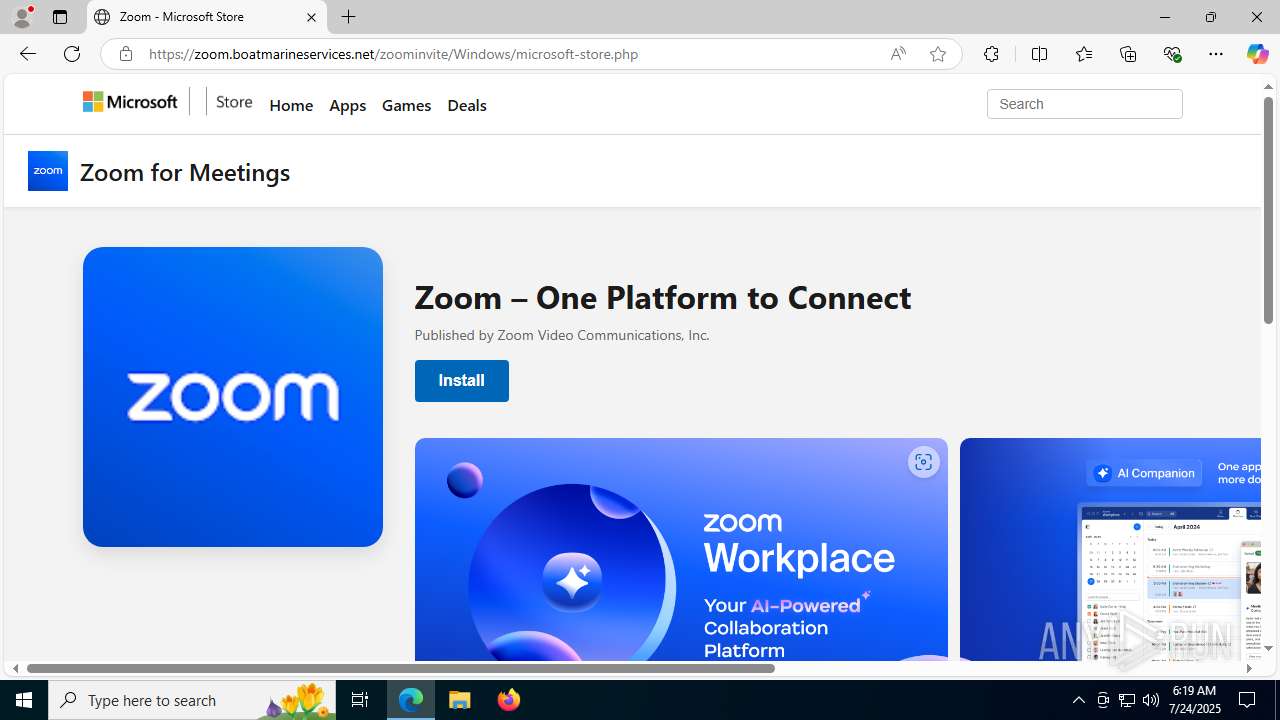Click the large Zoom app tile image
1280x720 pixels.
233,397
